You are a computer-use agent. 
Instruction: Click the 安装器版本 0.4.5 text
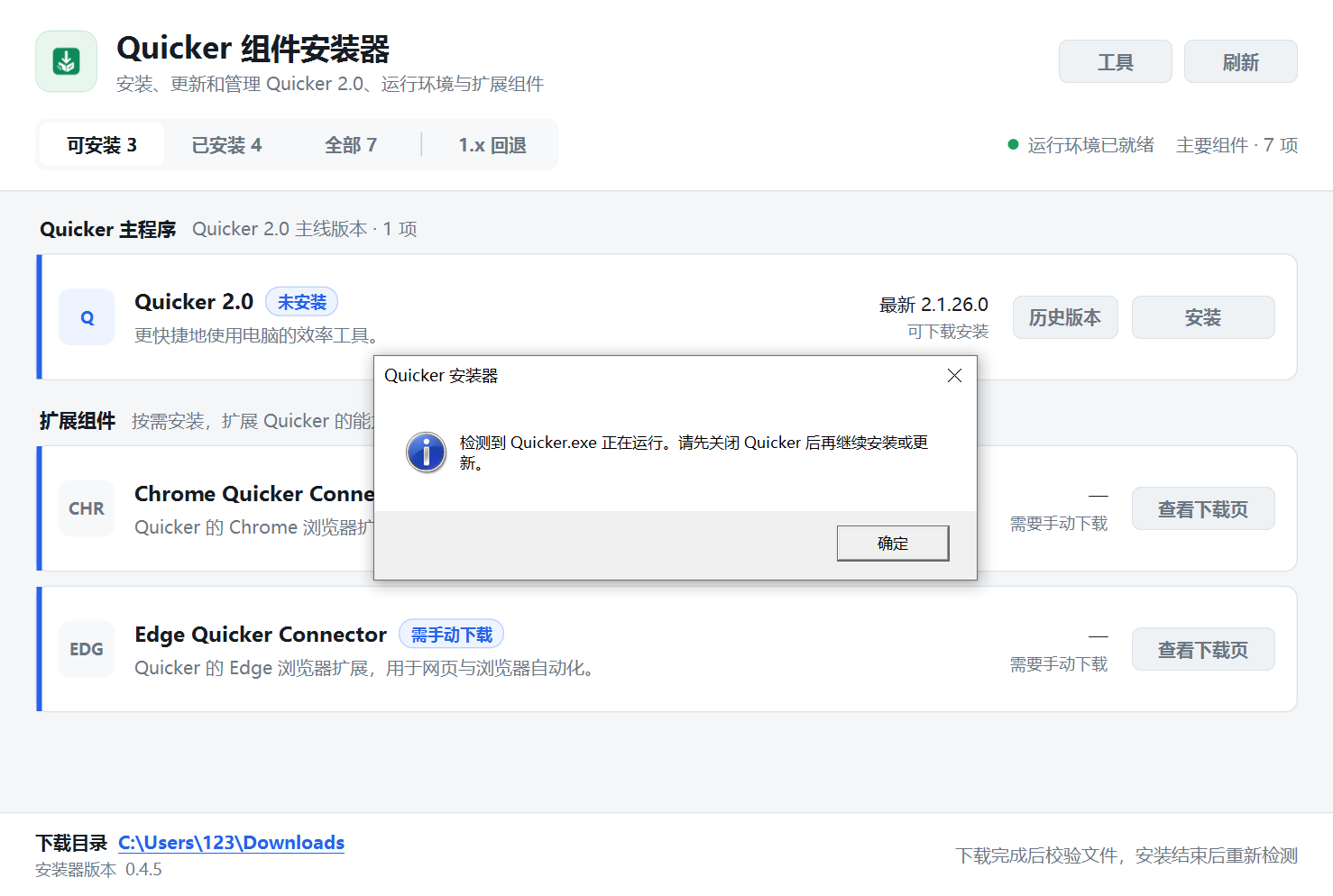click(98, 870)
